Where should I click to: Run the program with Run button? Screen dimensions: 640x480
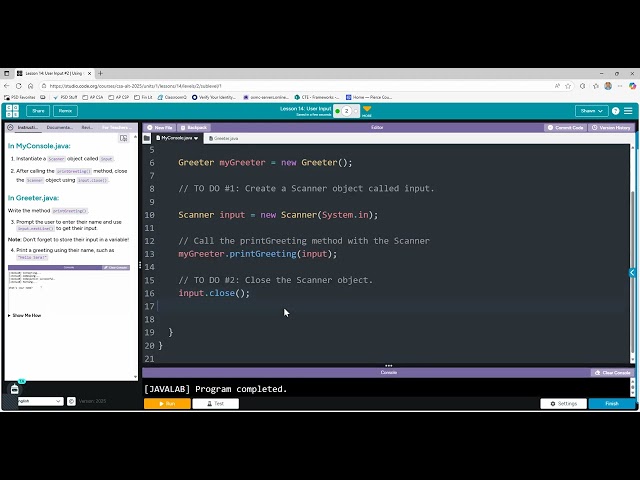(x=167, y=404)
